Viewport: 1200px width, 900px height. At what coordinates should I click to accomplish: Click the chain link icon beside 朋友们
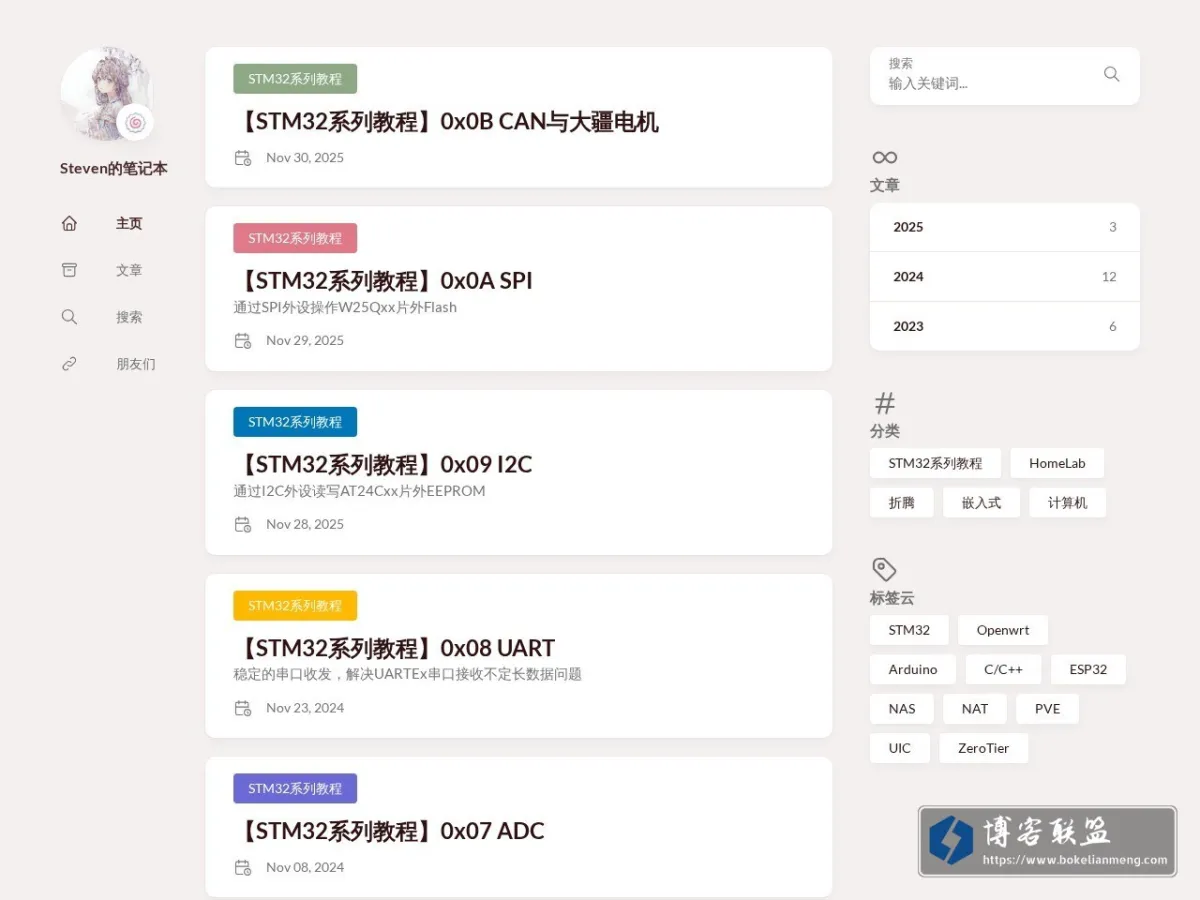point(69,364)
